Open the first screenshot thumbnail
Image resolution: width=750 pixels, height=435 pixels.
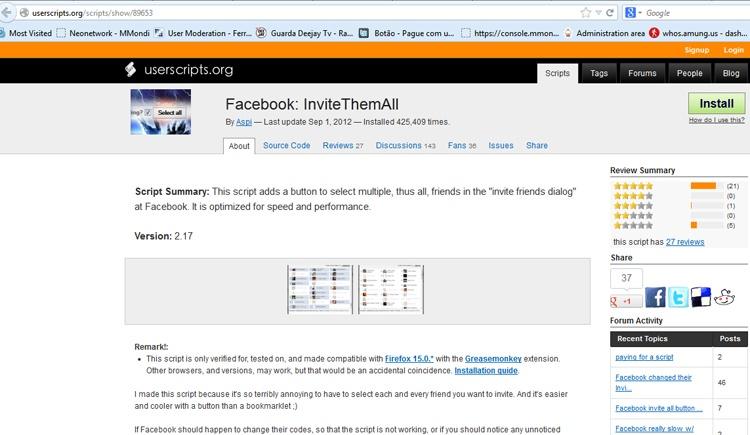pos(320,290)
